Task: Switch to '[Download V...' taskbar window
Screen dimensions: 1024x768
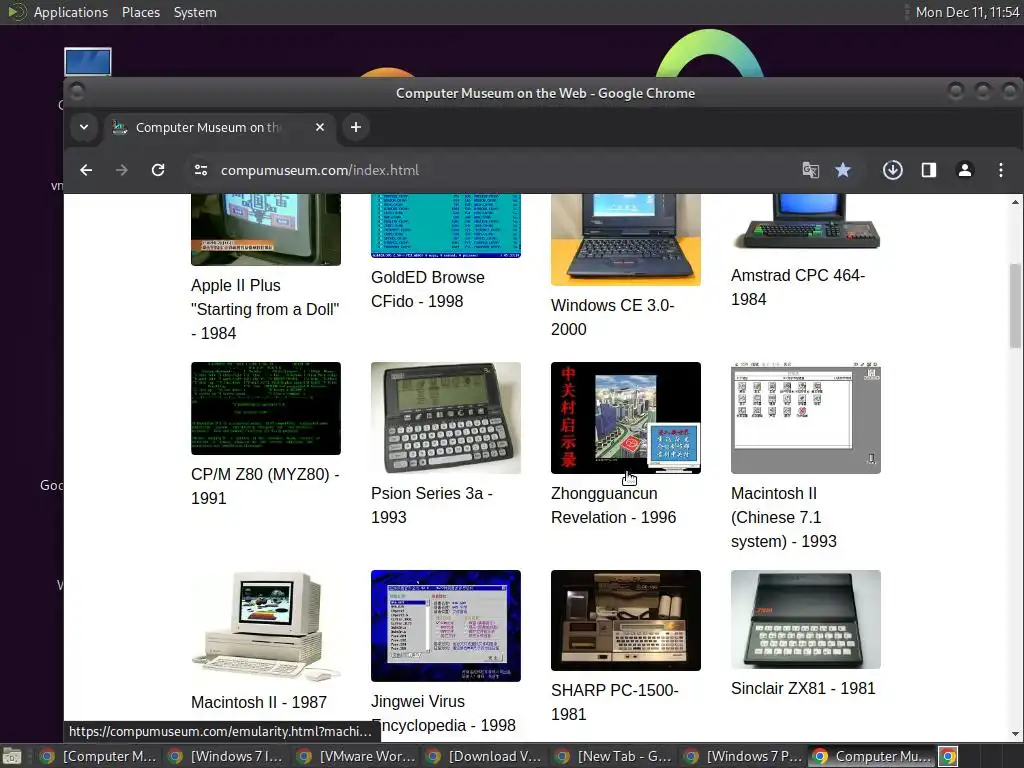Action: [485, 756]
